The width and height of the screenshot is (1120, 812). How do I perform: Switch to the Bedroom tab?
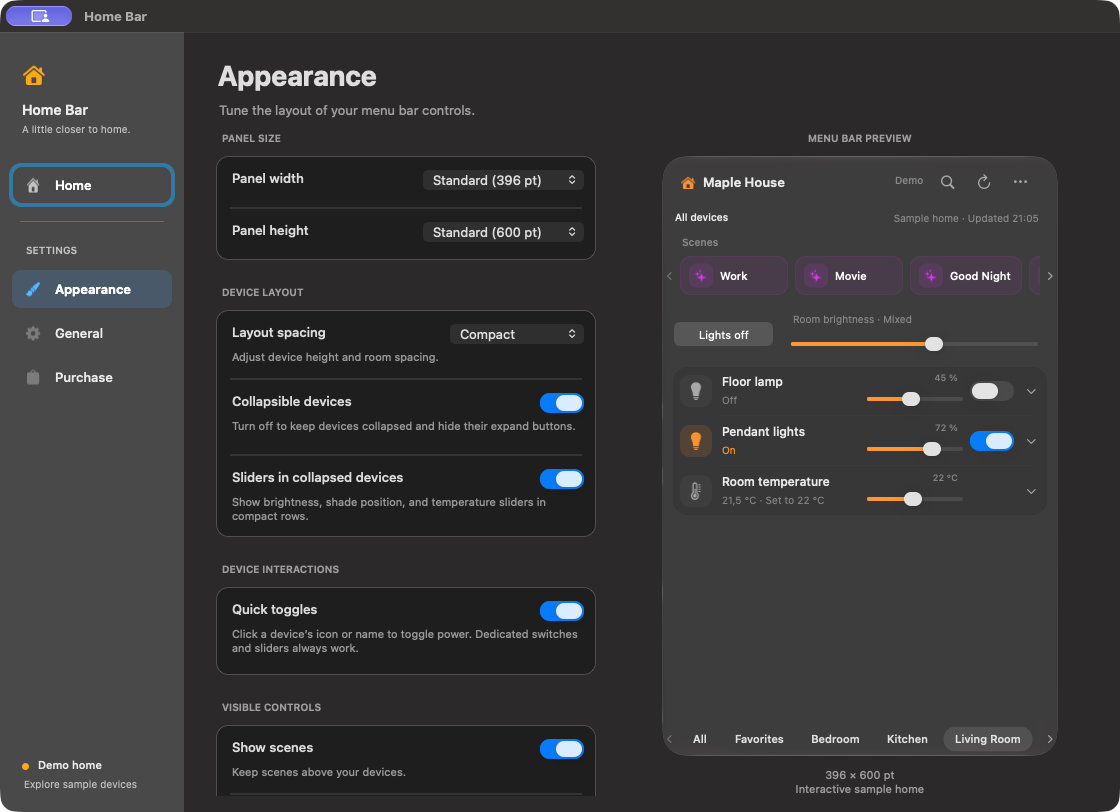tap(835, 739)
